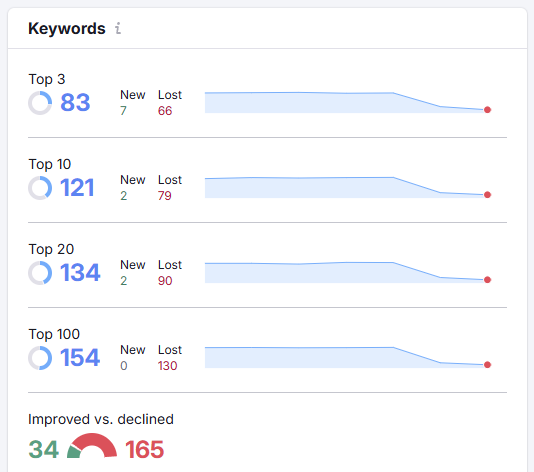Click the Top 3 donut chart icon

click(x=40, y=103)
